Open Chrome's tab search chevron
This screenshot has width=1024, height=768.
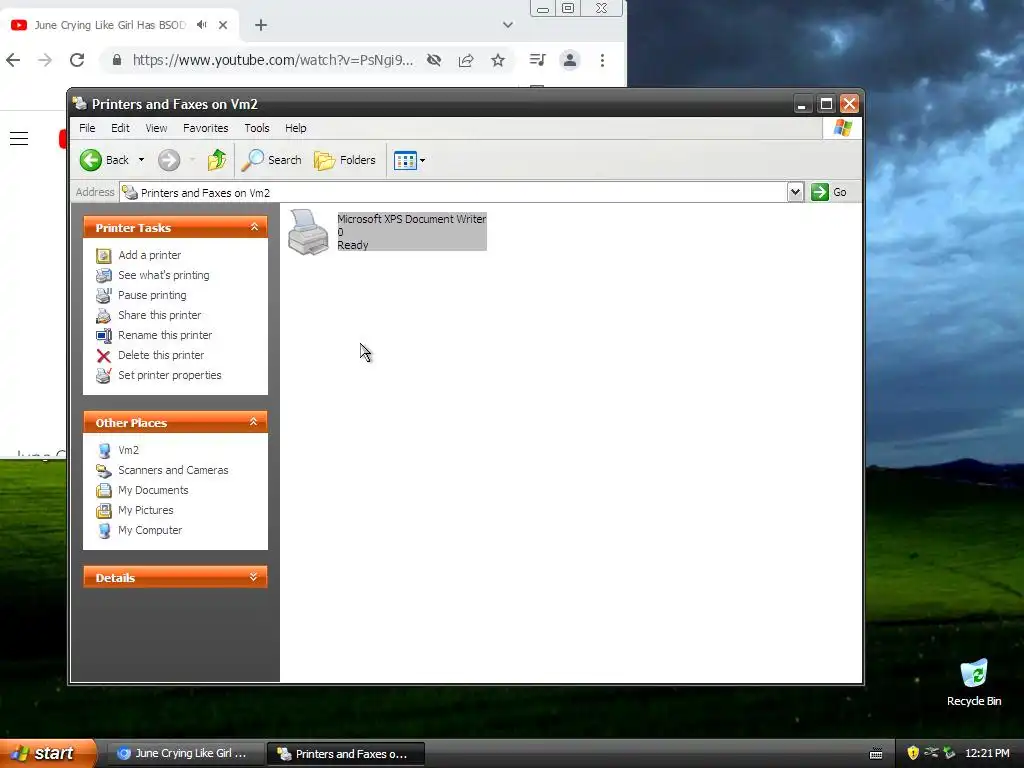point(507,25)
